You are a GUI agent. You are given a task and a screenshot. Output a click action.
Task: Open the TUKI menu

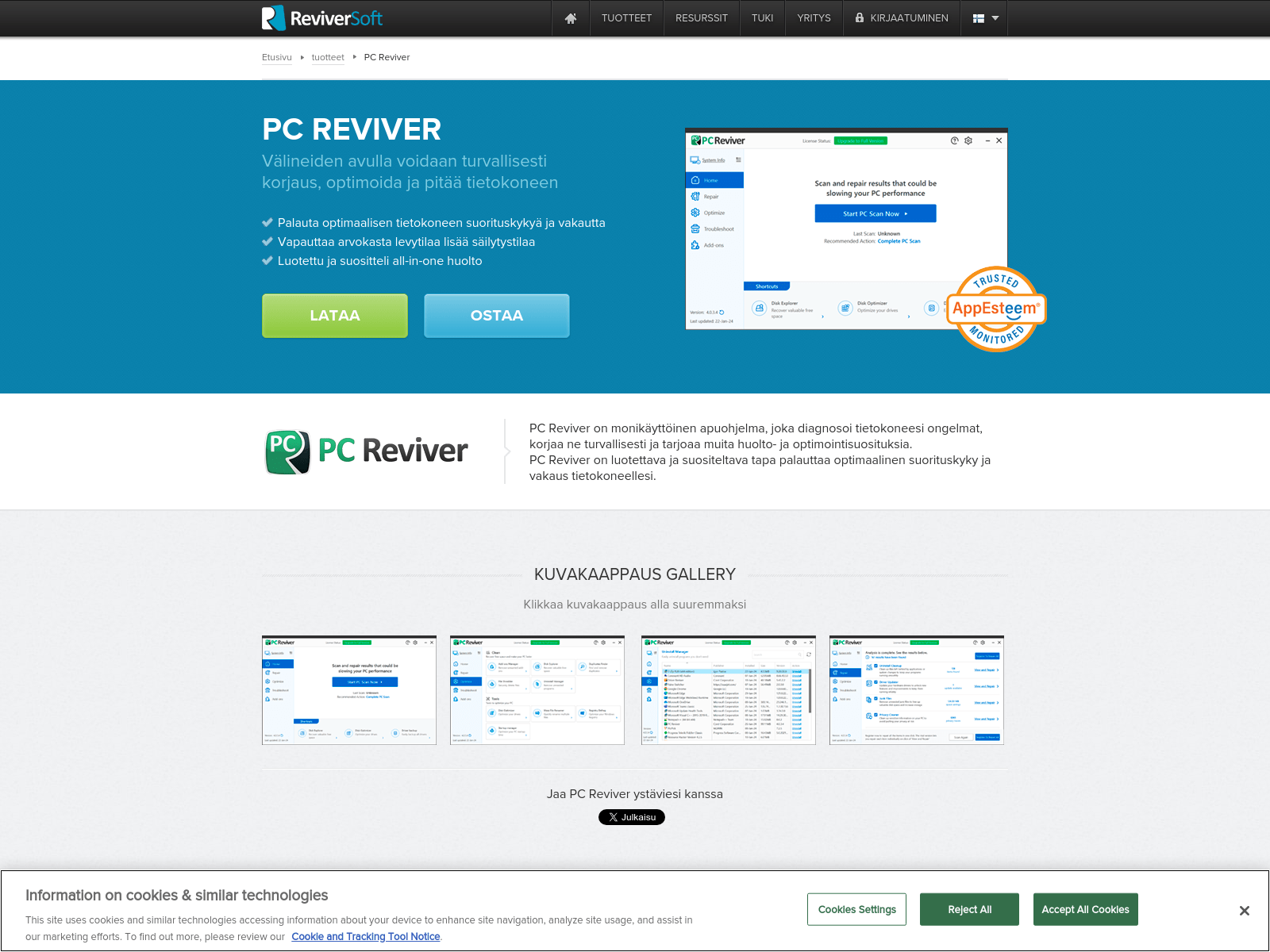pyautogui.click(x=763, y=18)
